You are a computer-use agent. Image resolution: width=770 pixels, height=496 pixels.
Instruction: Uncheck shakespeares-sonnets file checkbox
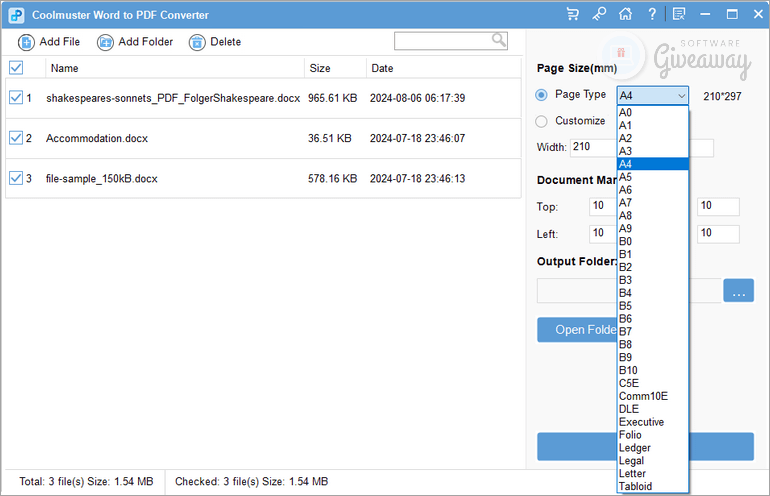coord(16,97)
